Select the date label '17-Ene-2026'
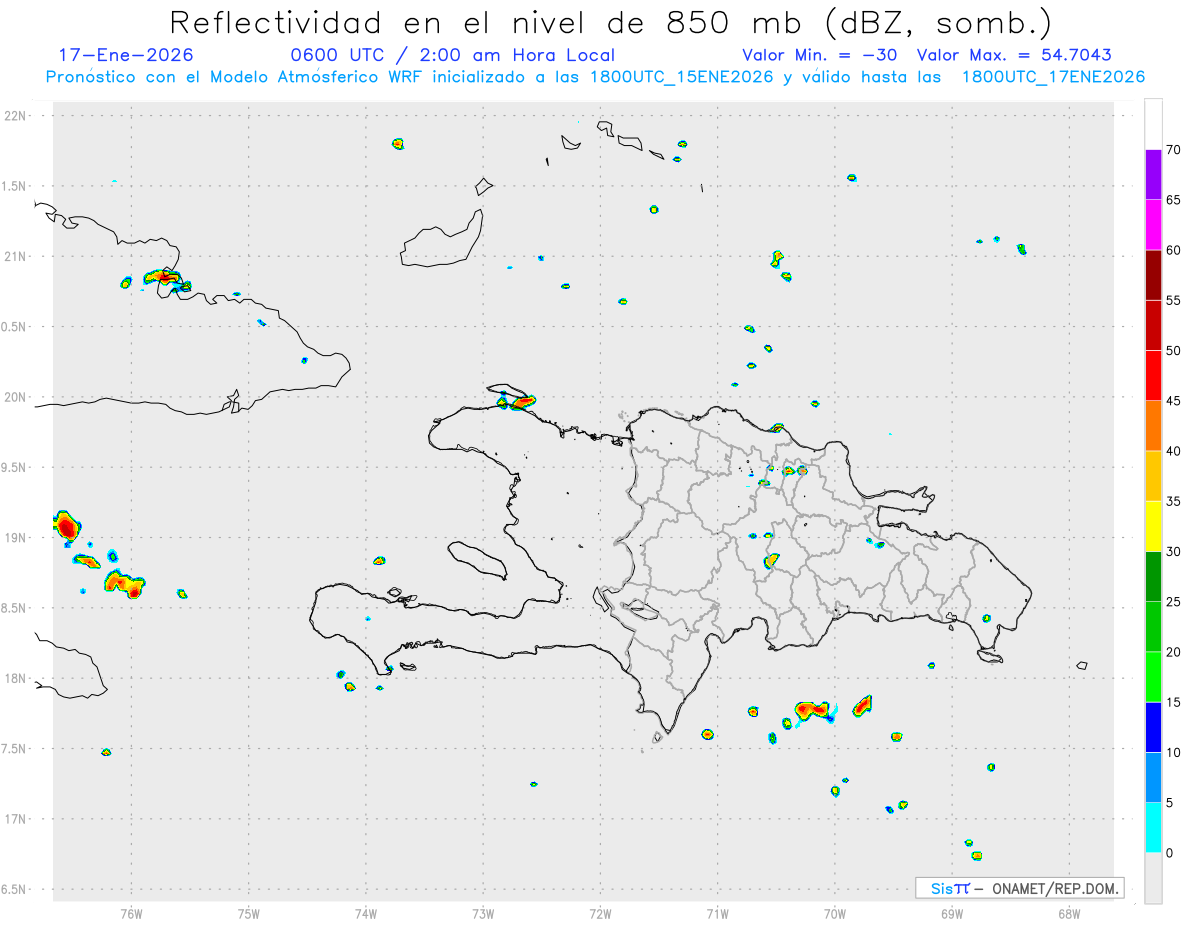 click(126, 55)
